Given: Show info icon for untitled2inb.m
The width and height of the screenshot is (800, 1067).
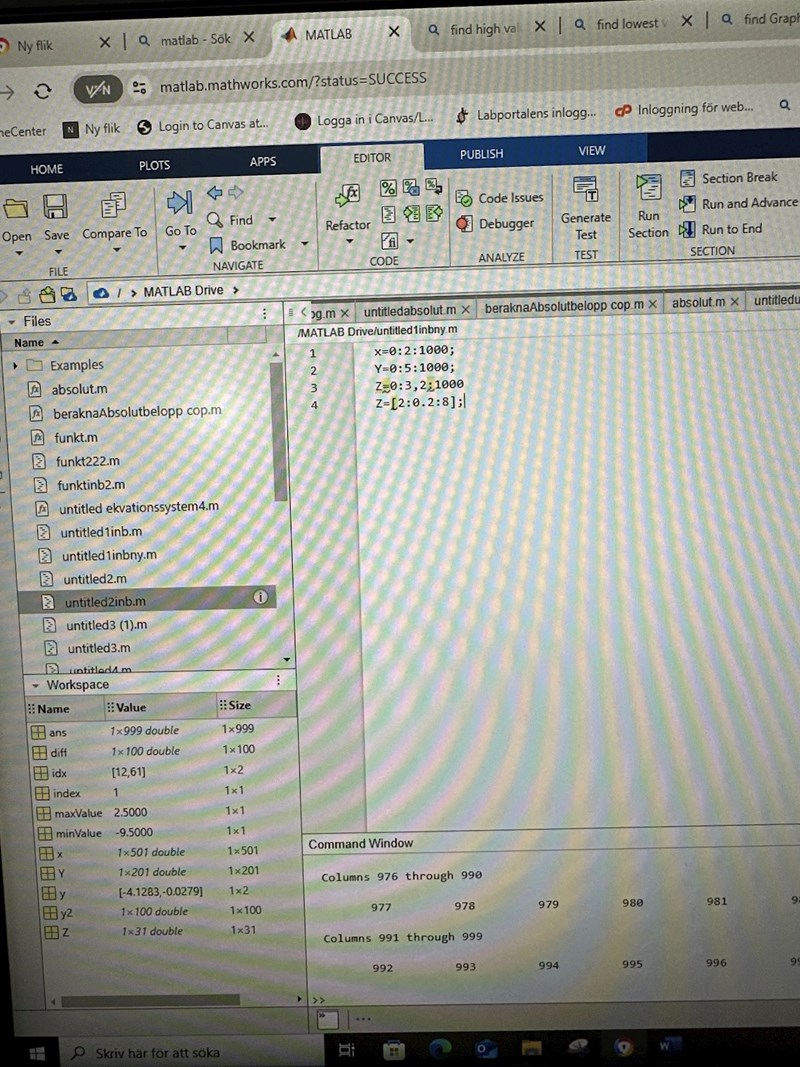Looking at the screenshot, I should coord(260,598).
